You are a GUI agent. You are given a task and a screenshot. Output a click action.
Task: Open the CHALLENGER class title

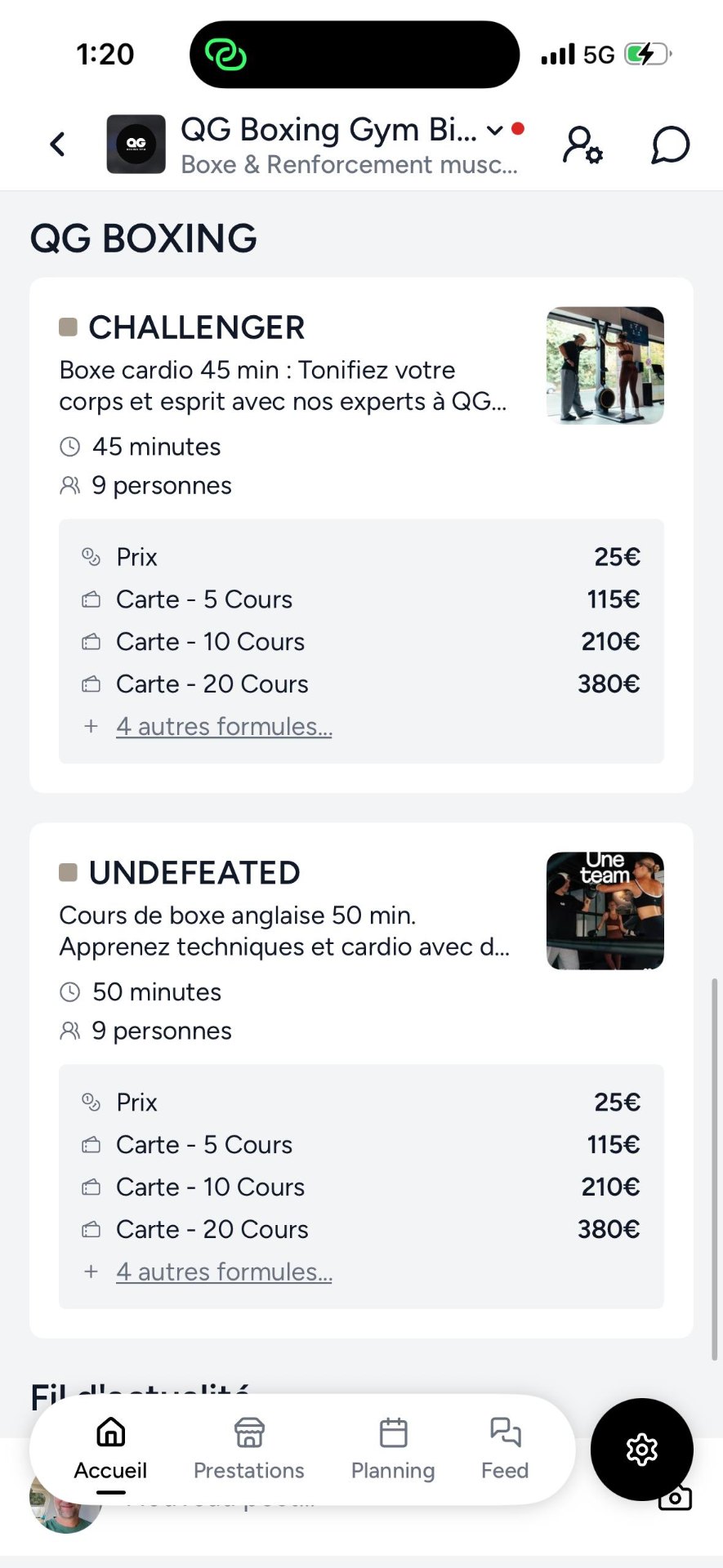(x=196, y=327)
